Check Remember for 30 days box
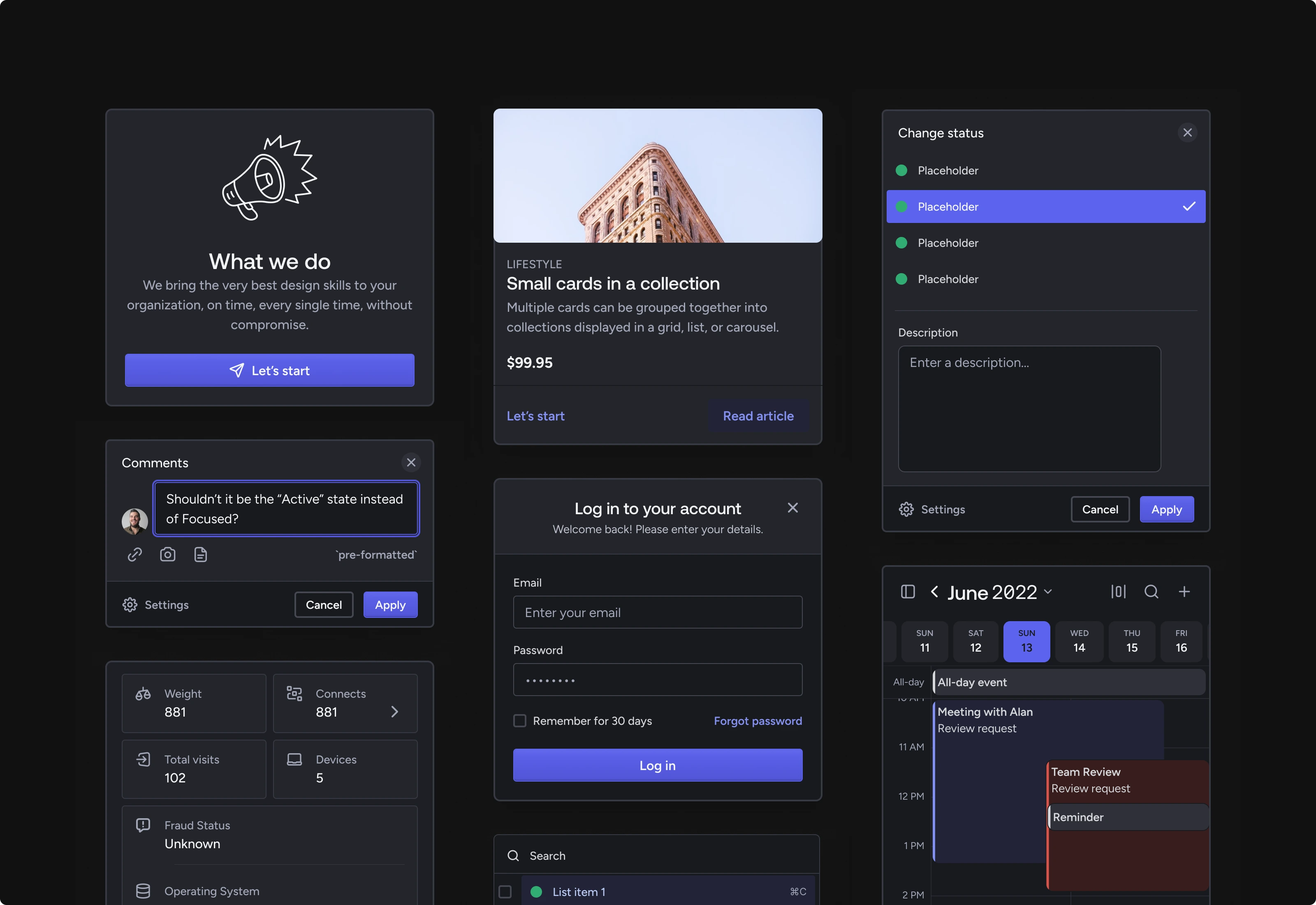1316x905 pixels. pos(520,721)
